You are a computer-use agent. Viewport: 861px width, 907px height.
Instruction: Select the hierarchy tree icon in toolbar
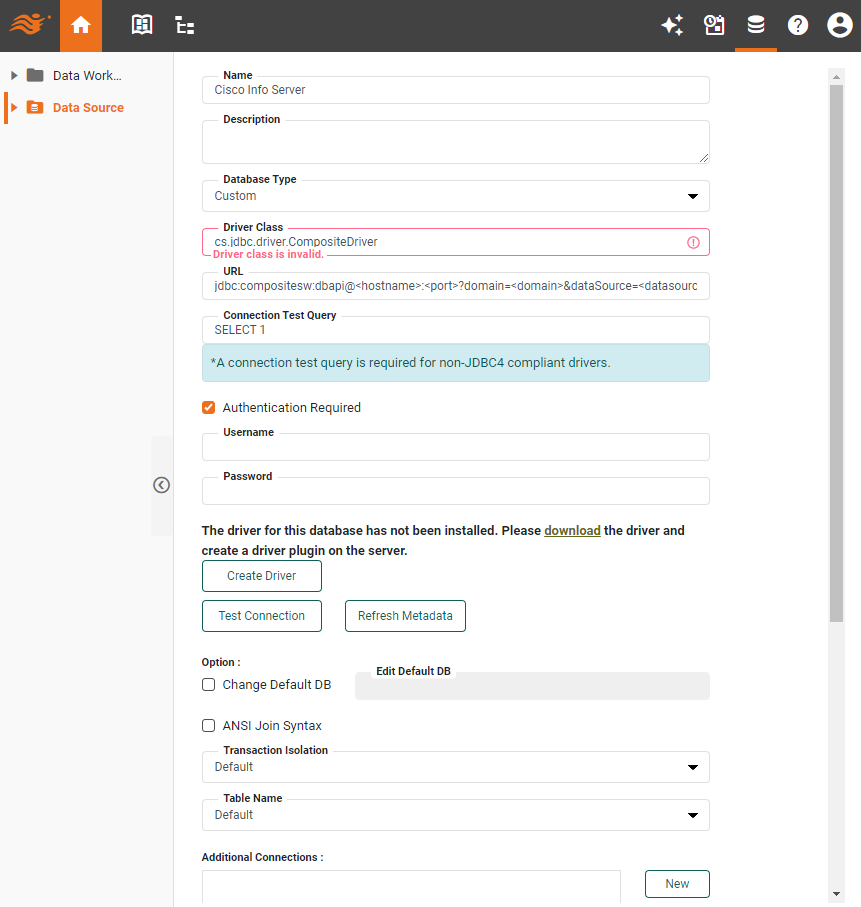point(184,25)
